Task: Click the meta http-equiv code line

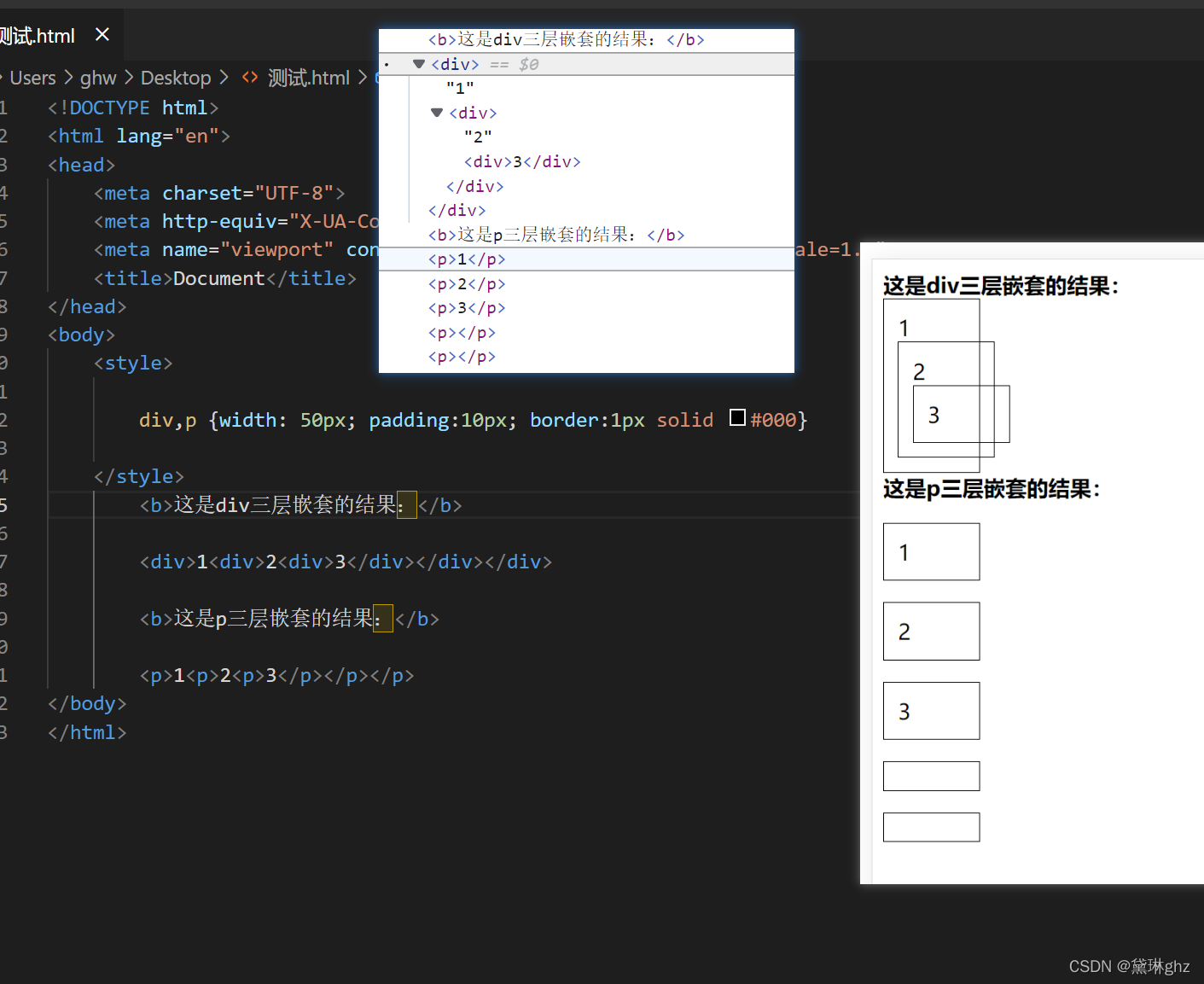Action: point(236,221)
